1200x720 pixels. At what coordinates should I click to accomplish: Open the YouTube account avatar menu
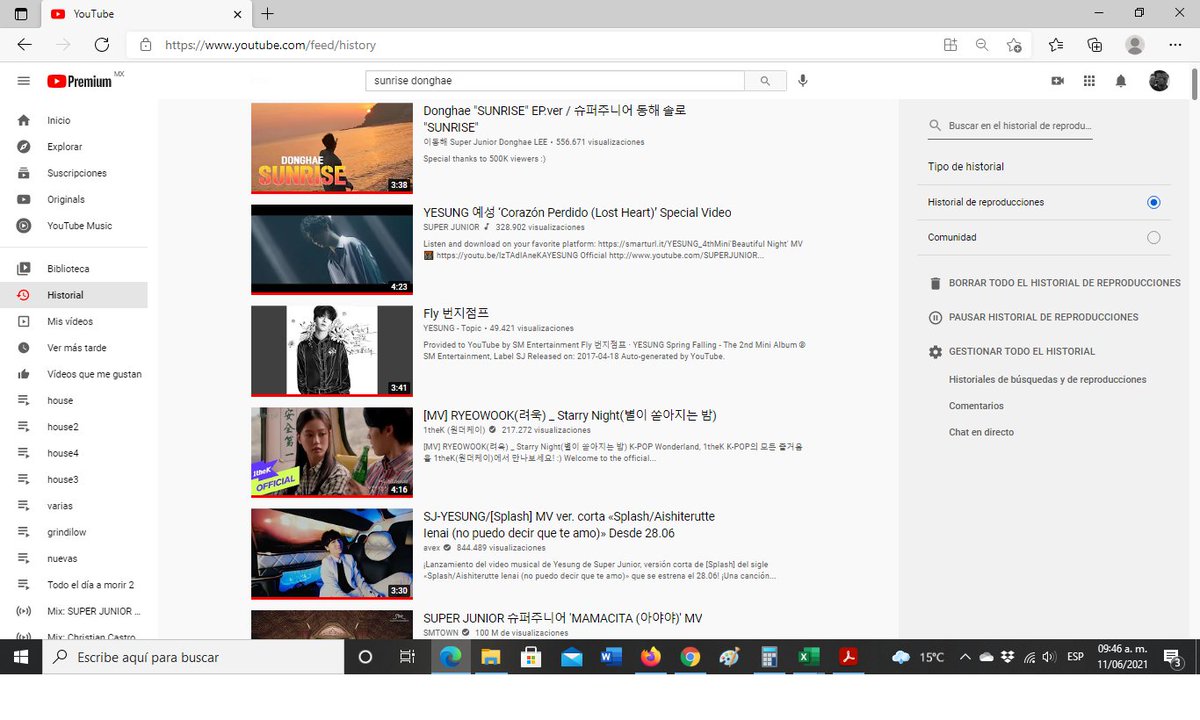[1159, 81]
